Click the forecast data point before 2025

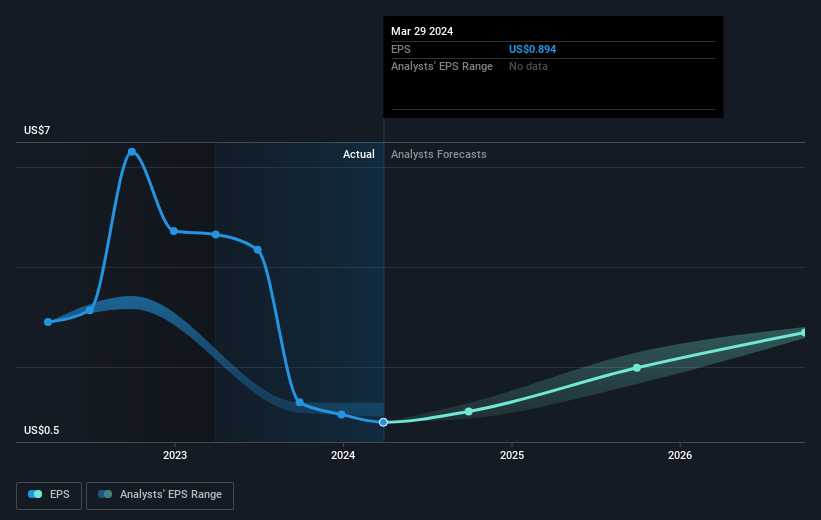click(x=469, y=412)
